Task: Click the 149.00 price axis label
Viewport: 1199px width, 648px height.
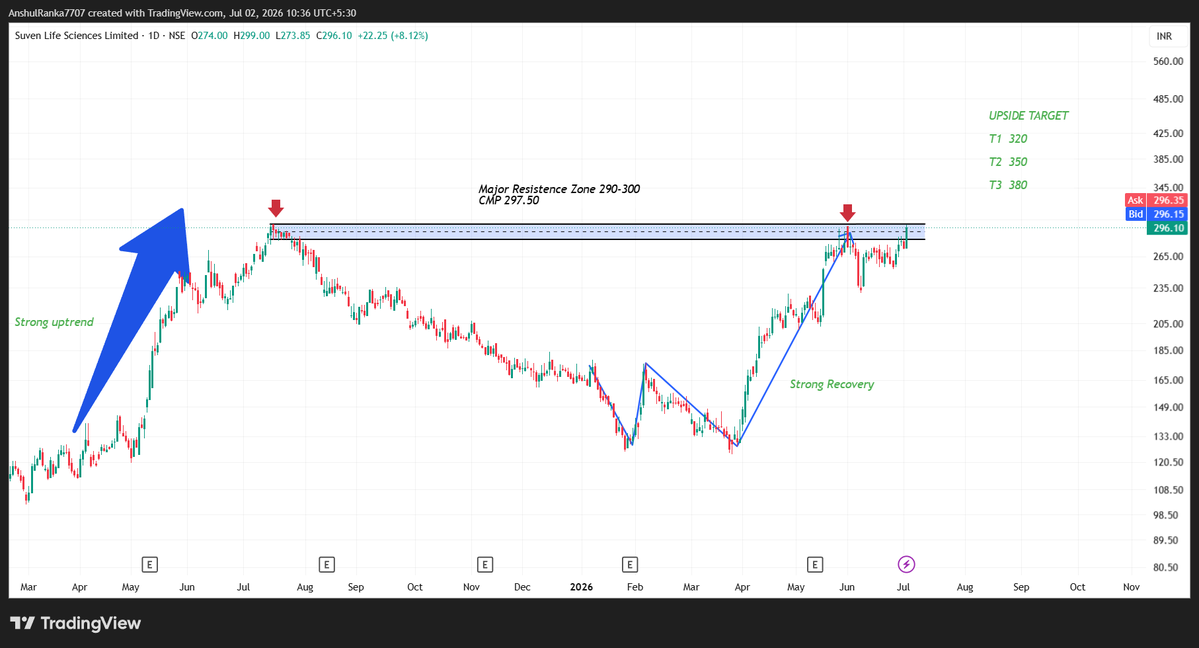Action: point(1168,408)
